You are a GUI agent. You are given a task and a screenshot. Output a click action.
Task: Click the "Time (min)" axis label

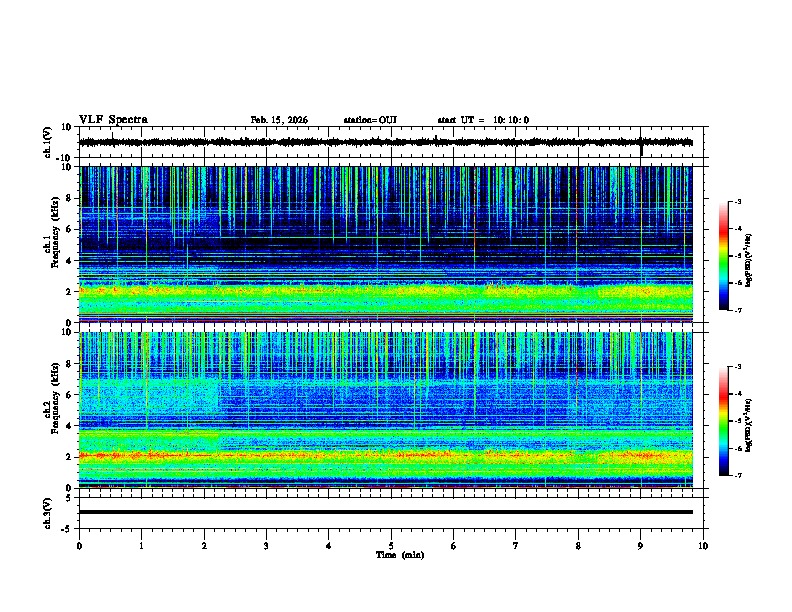click(x=400, y=555)
